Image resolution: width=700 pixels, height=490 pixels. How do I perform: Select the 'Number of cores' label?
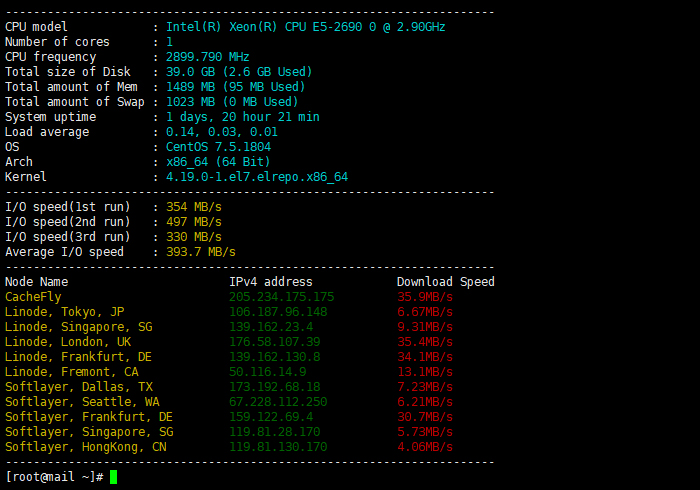click(57, 42)
